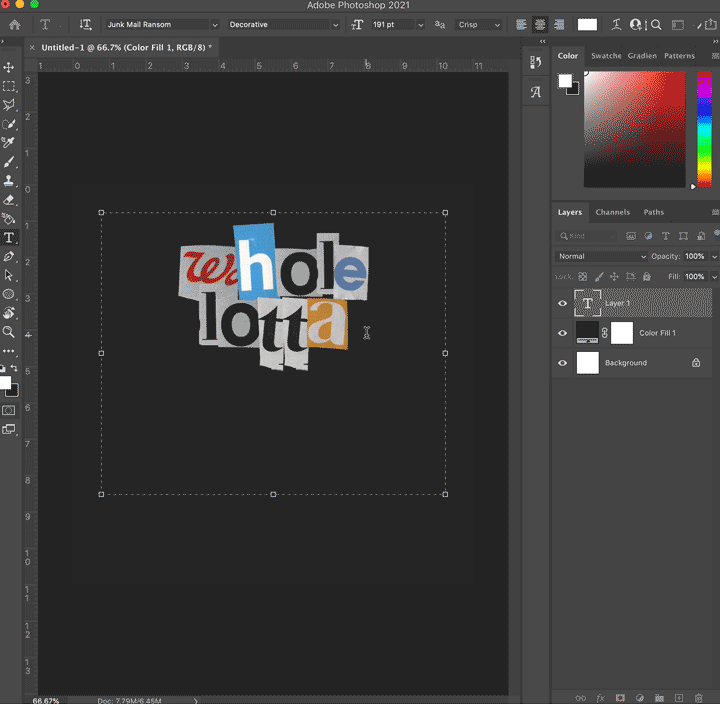Toggle Lock all padlock icon
Screen dimensions: 720x704
(x=647, y=276)
